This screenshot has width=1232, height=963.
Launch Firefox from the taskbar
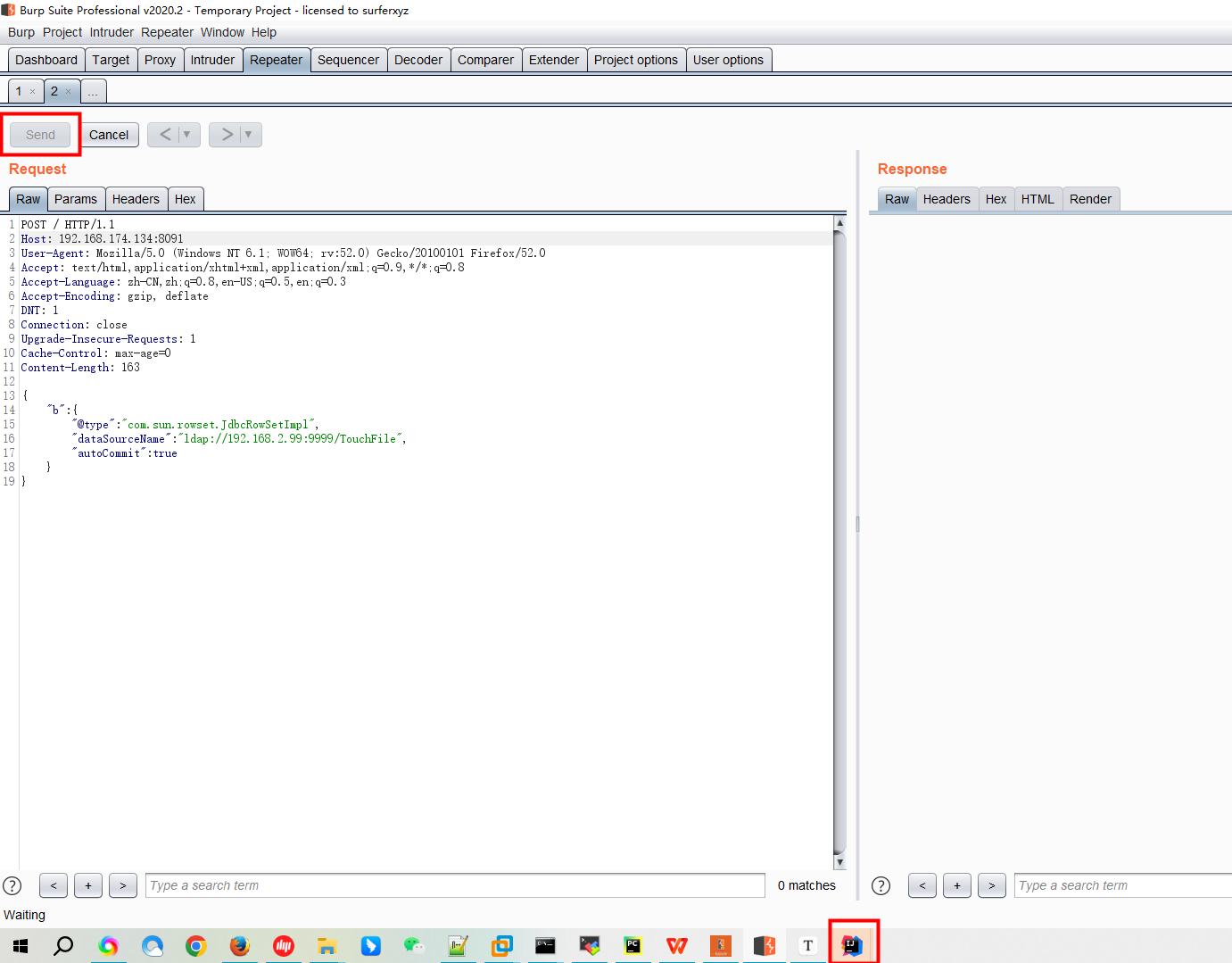pyautogui.click(x=239, y=946)
